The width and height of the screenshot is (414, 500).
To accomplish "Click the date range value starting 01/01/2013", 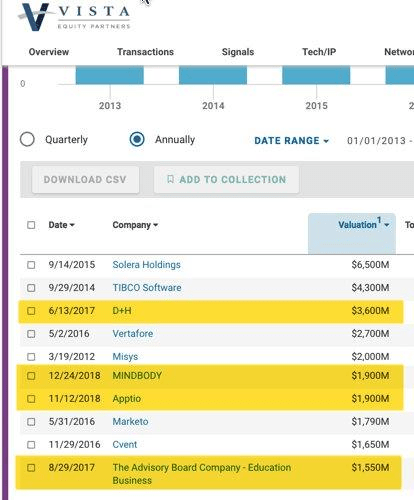I will [380, 141].
